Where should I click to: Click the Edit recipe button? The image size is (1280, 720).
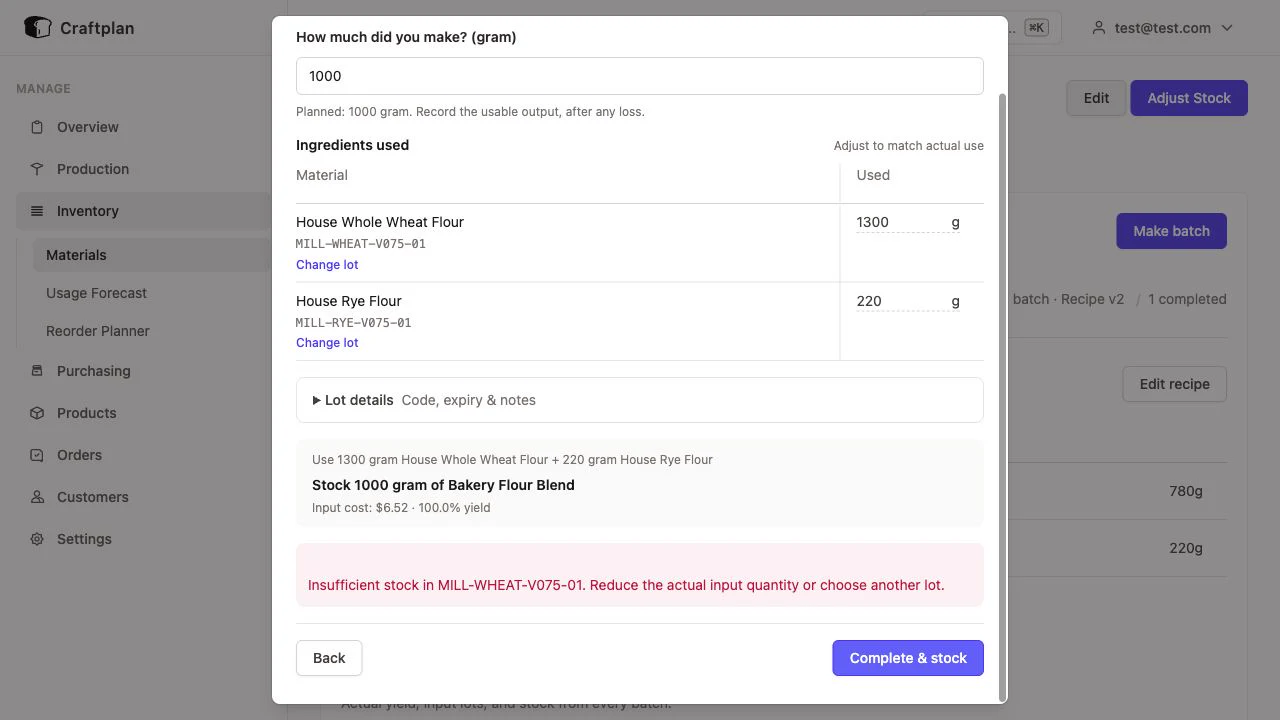[1174, 384]
